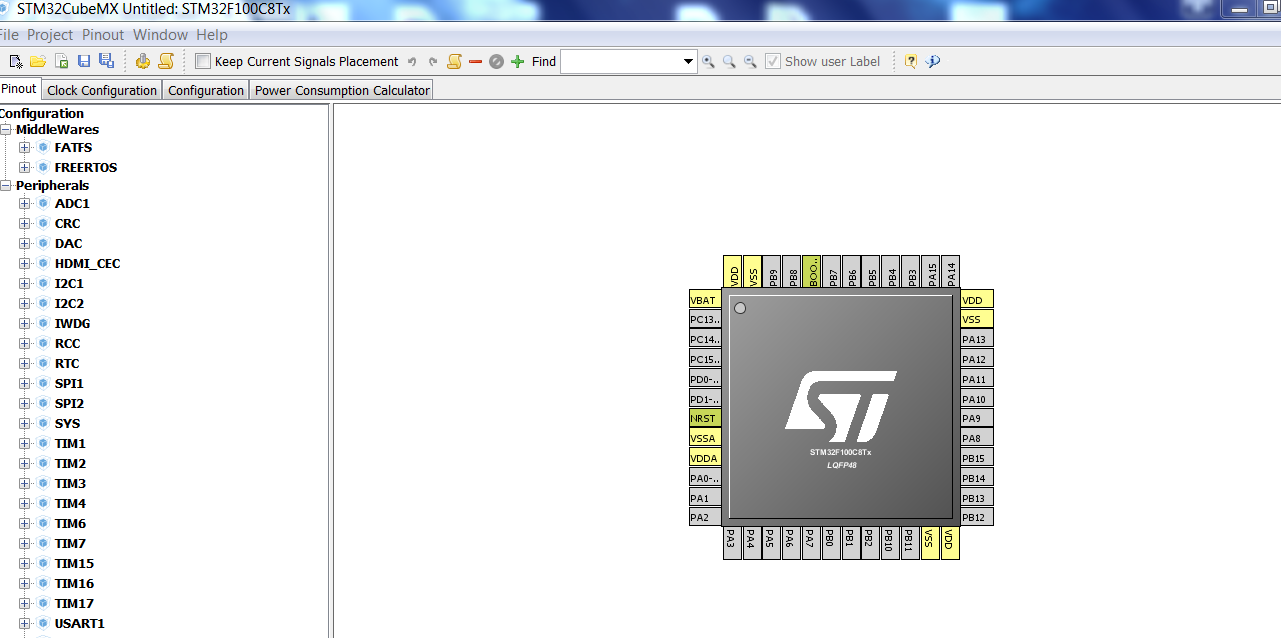Switch to the Configuration tab
The width and height of the screenshot is (1281, 638).
[206, 90]
